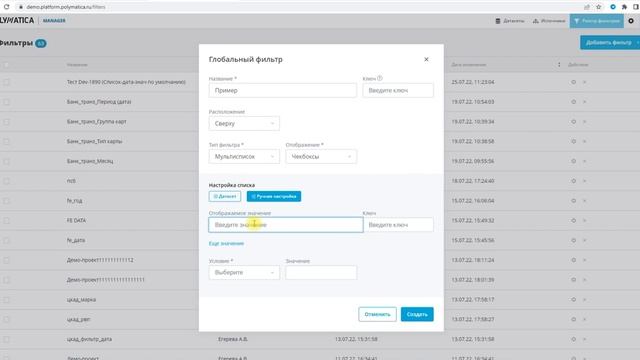Switch to the Источники tab

(x=549, y=21)
